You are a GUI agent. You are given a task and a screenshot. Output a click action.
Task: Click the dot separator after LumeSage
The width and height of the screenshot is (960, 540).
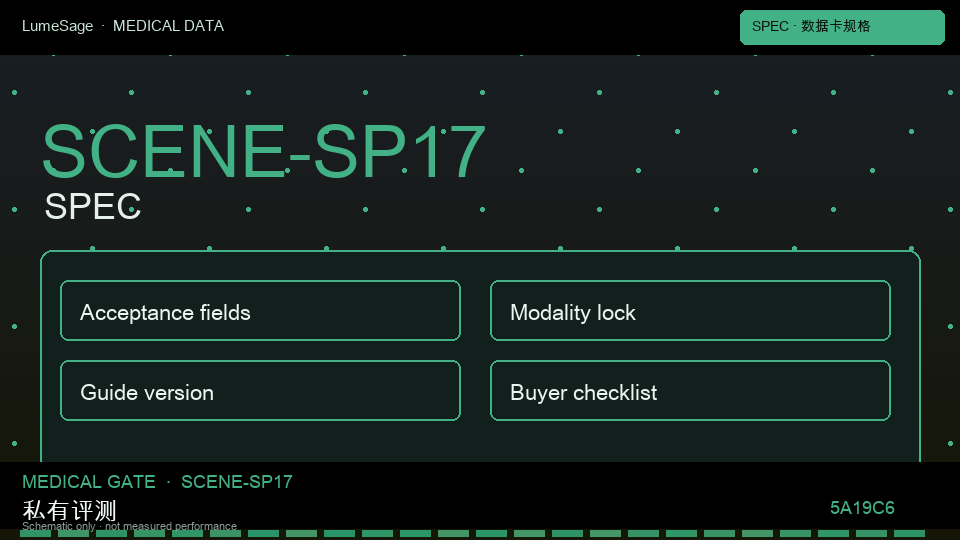[103, 26]
